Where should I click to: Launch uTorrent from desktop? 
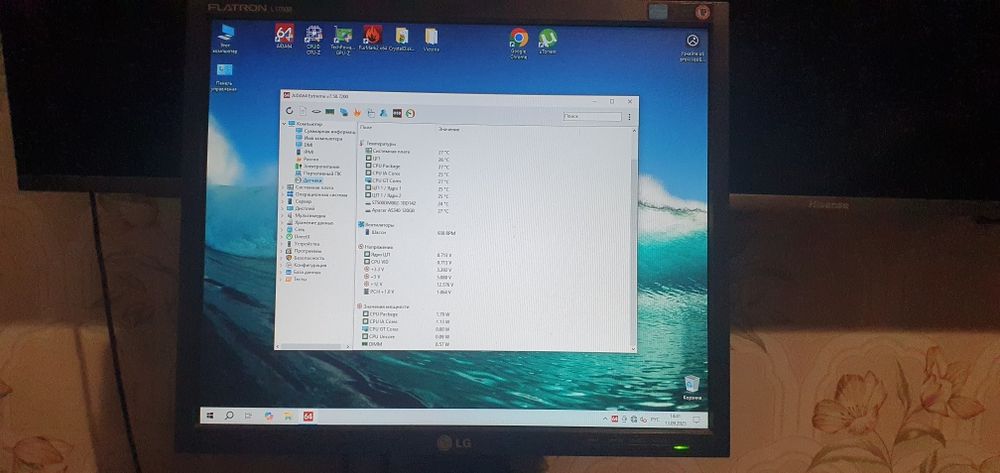click(547, 41)
